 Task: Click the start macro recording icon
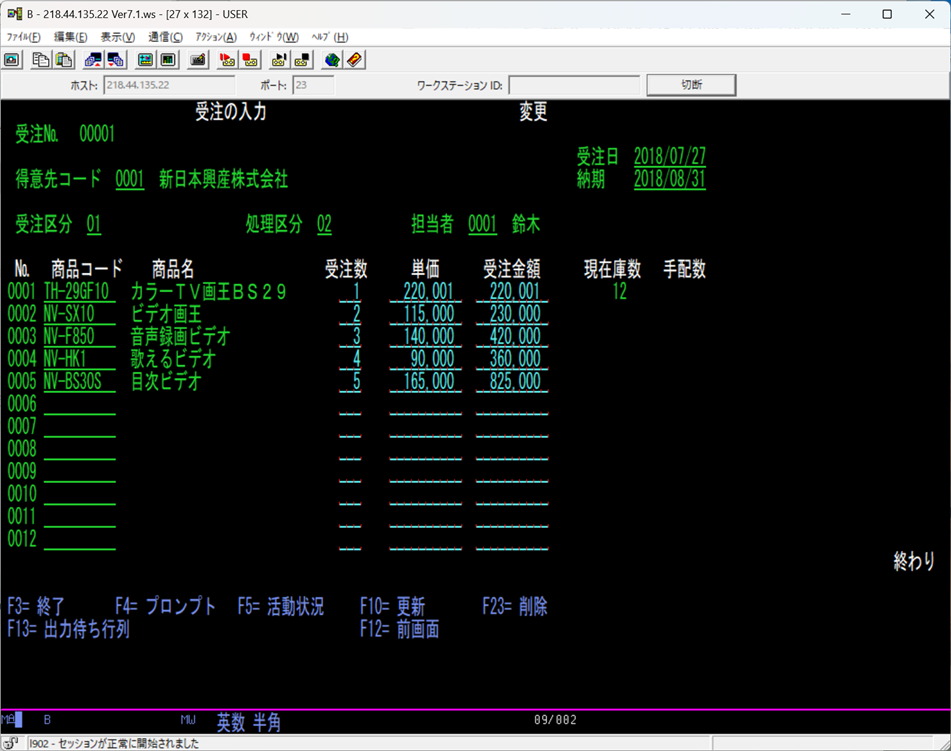click(x=227, y=59)
